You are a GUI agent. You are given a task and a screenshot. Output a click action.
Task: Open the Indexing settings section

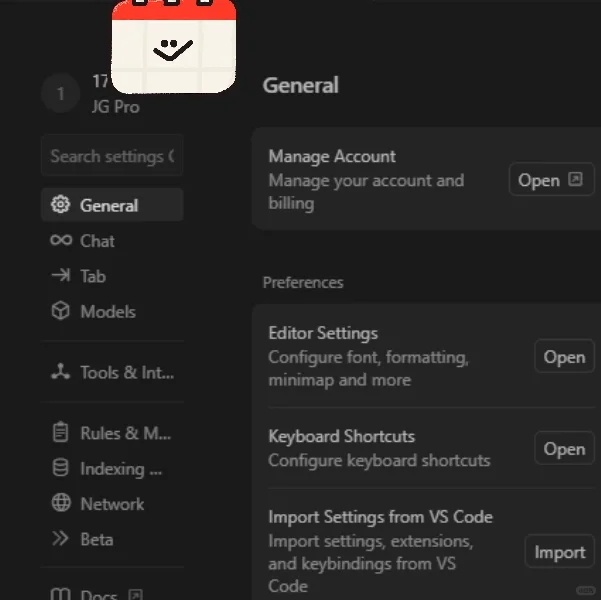point(112,468)
